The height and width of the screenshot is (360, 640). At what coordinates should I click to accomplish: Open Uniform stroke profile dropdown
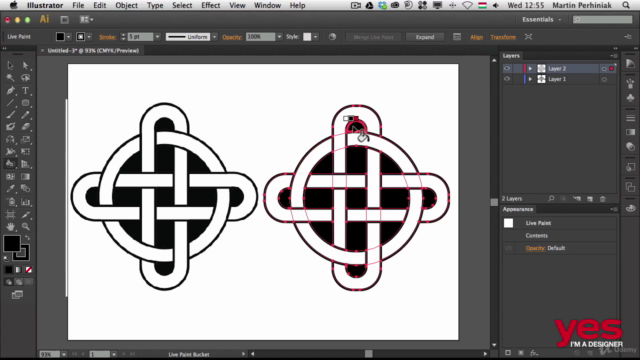214,37
